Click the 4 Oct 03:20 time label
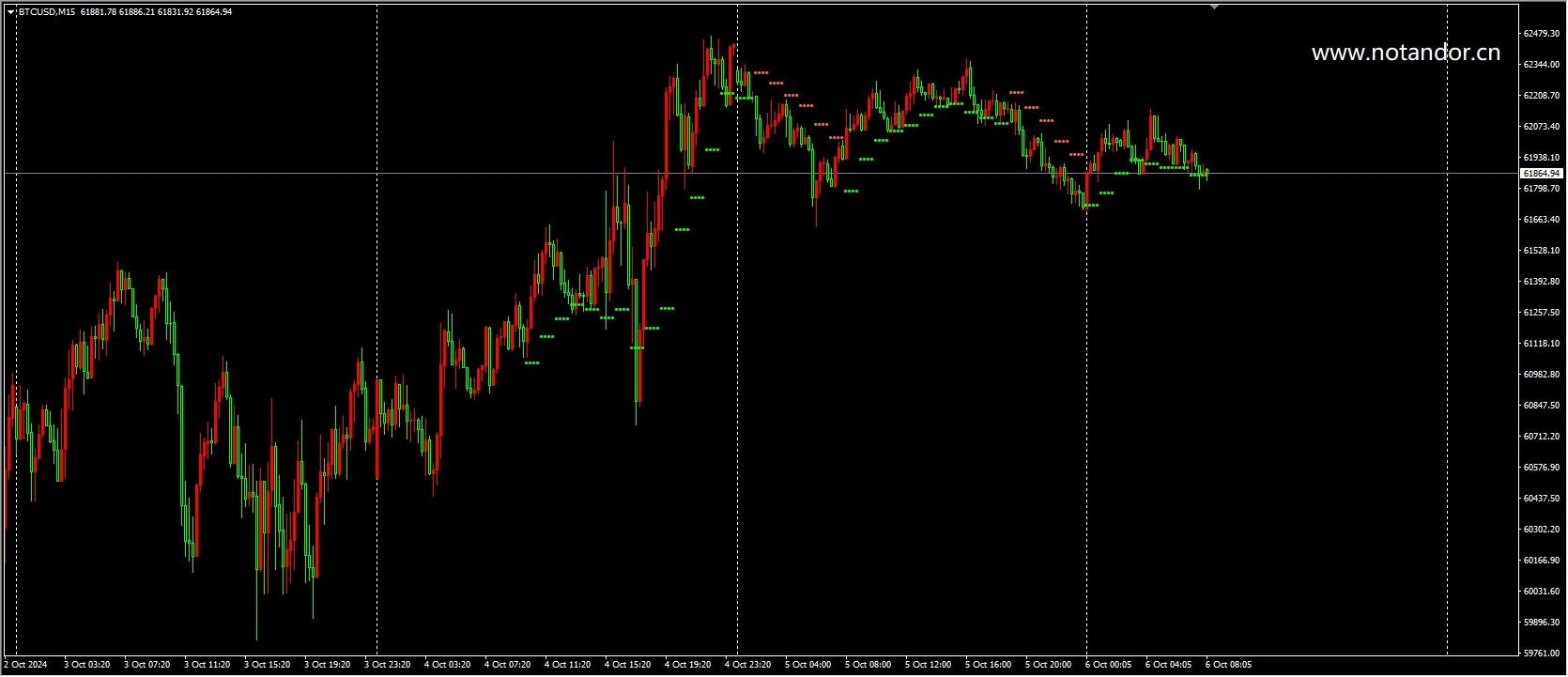This screenshot has height=677, width=1568. coord(447,665)
